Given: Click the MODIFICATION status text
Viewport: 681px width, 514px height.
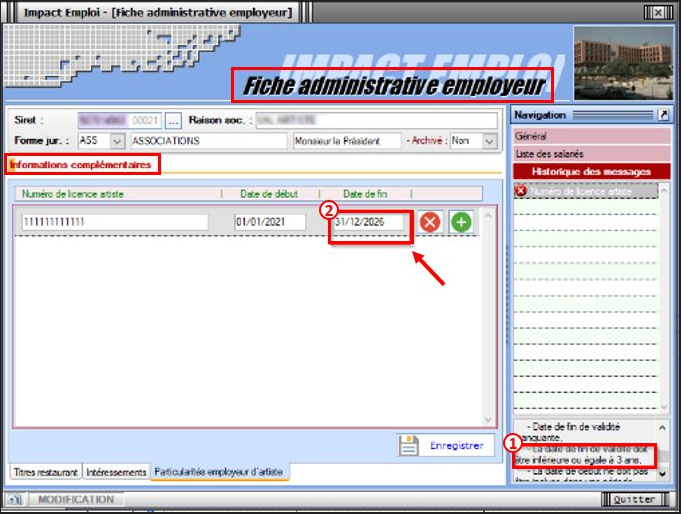Looking at the screenshot, I should [76, 499].
